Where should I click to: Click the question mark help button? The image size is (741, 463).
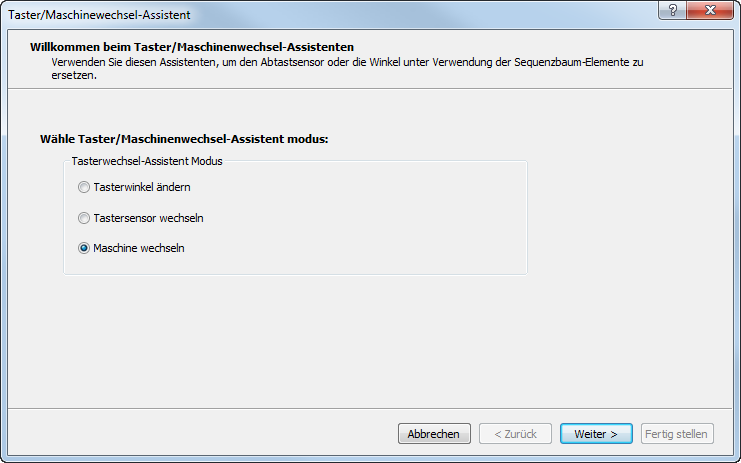coord(671,9)
